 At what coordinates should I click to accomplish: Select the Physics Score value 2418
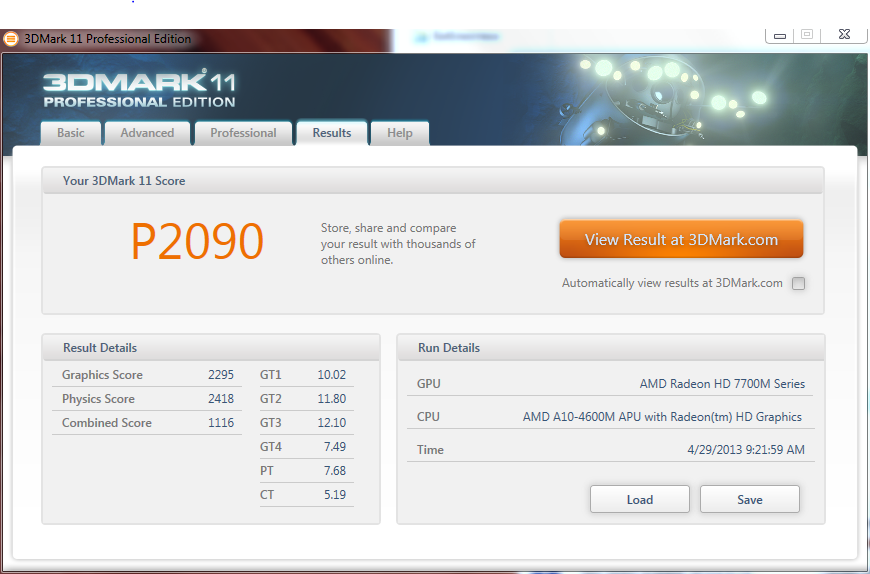[x=221, y=399]
